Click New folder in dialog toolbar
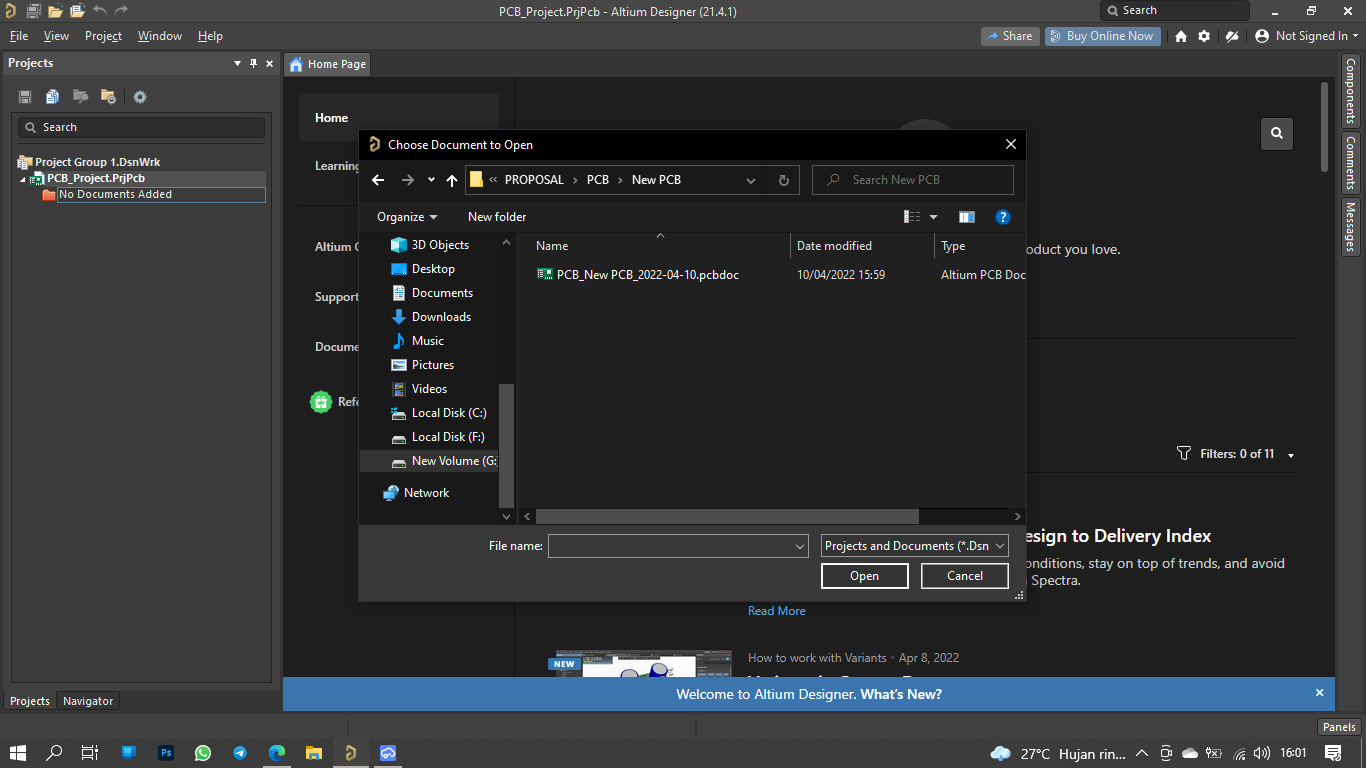1366x768 pixels. point(497,217)
